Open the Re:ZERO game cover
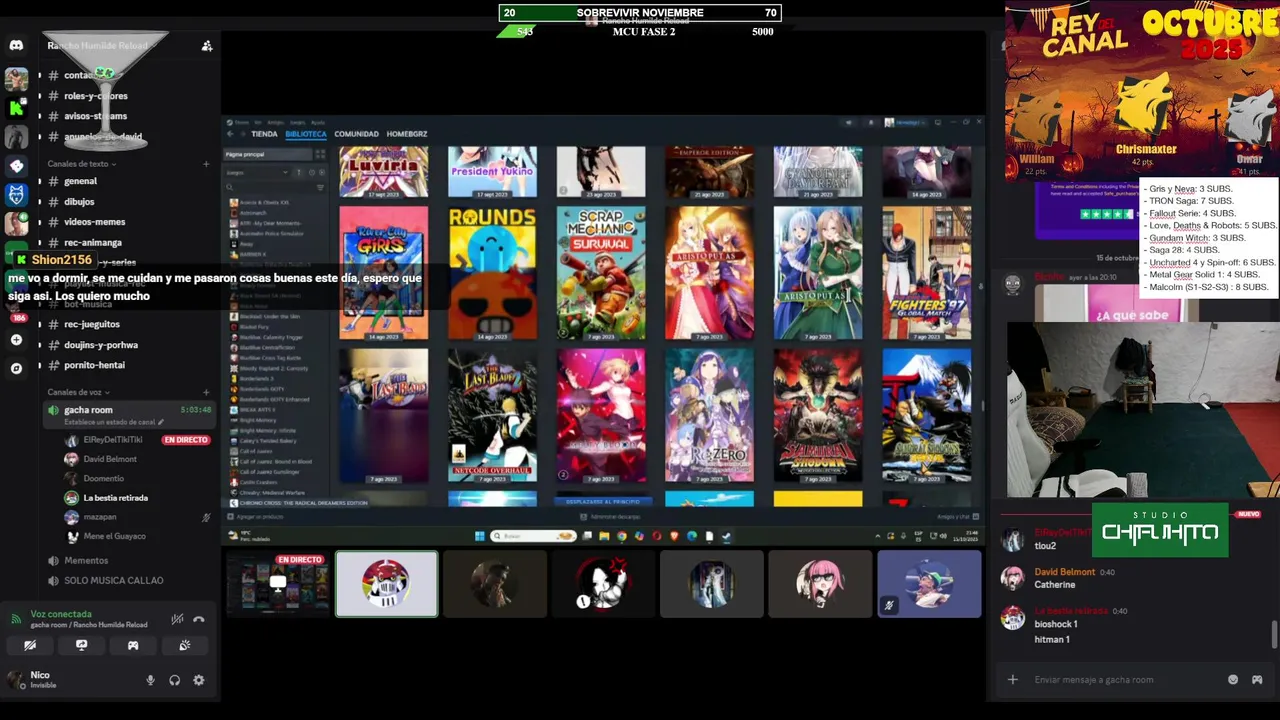 (x=710, y=415)
